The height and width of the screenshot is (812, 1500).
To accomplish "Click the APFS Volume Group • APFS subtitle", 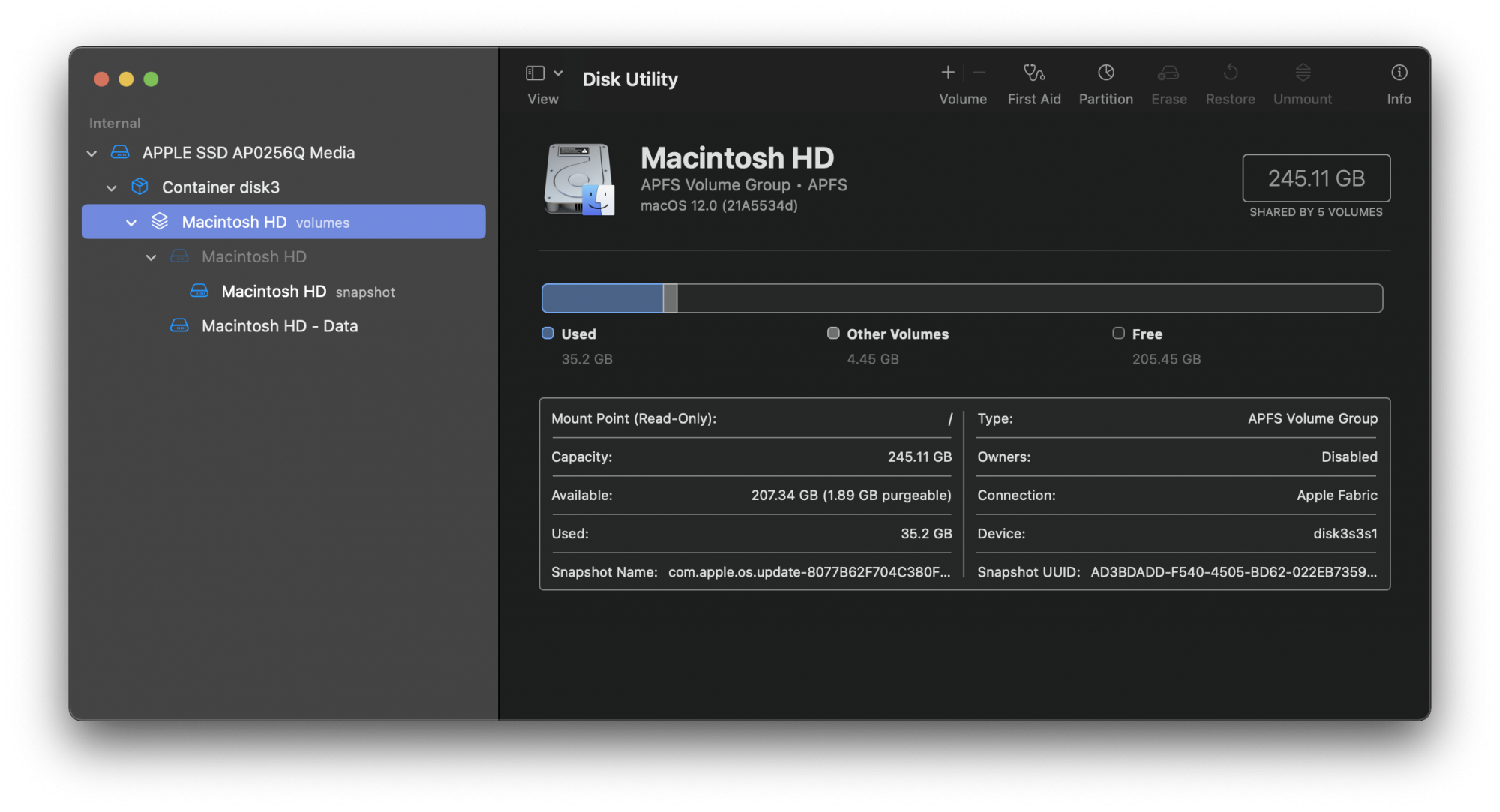I will [744, 185].
